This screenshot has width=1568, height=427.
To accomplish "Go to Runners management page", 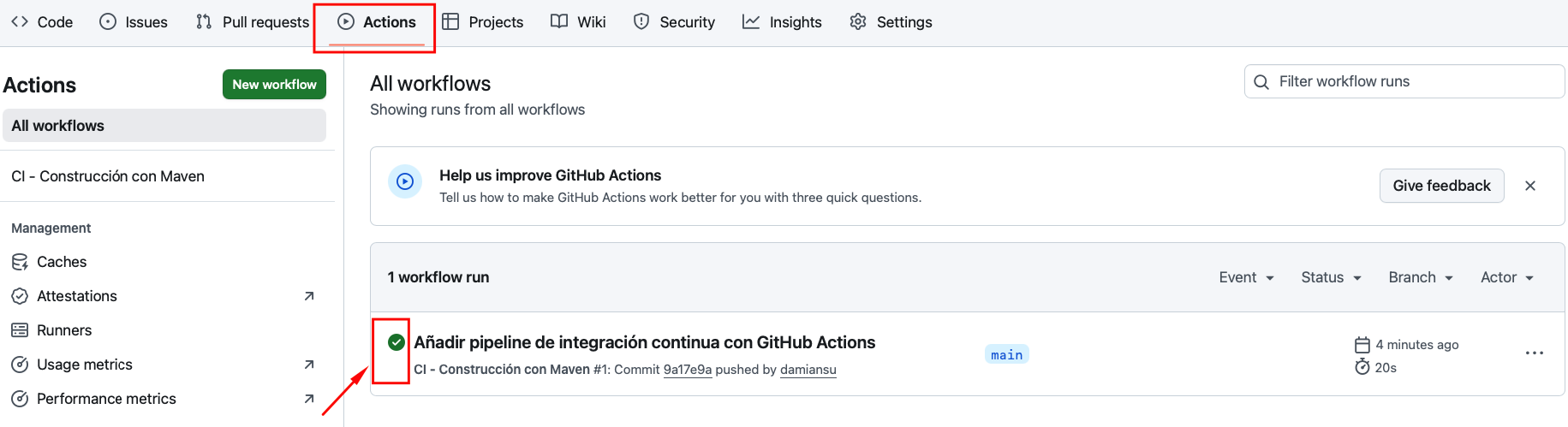I will 64,330.
